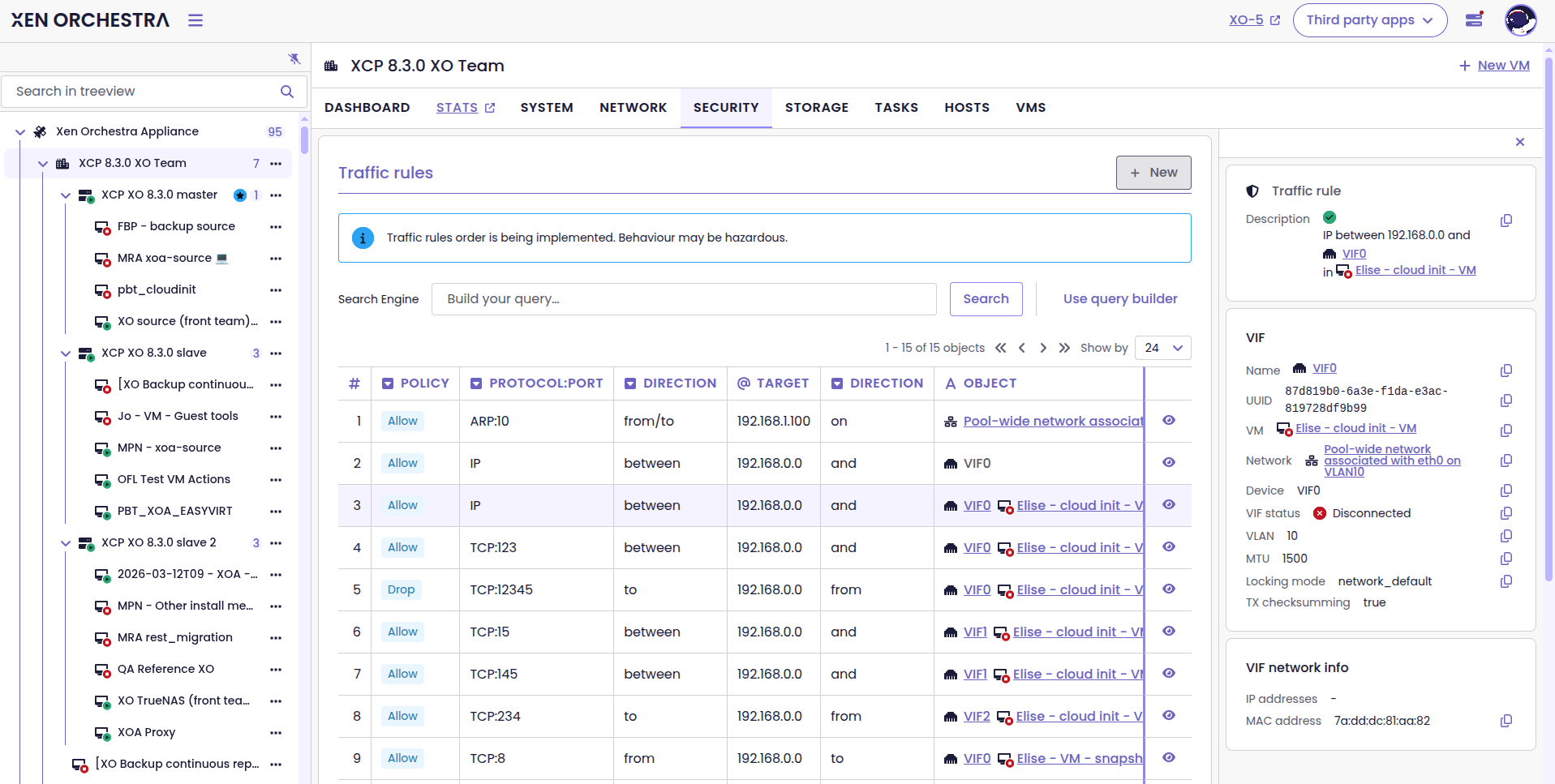Click the hamburger menu icon beside the logo

pyautogui.click(x=195, y=20)
